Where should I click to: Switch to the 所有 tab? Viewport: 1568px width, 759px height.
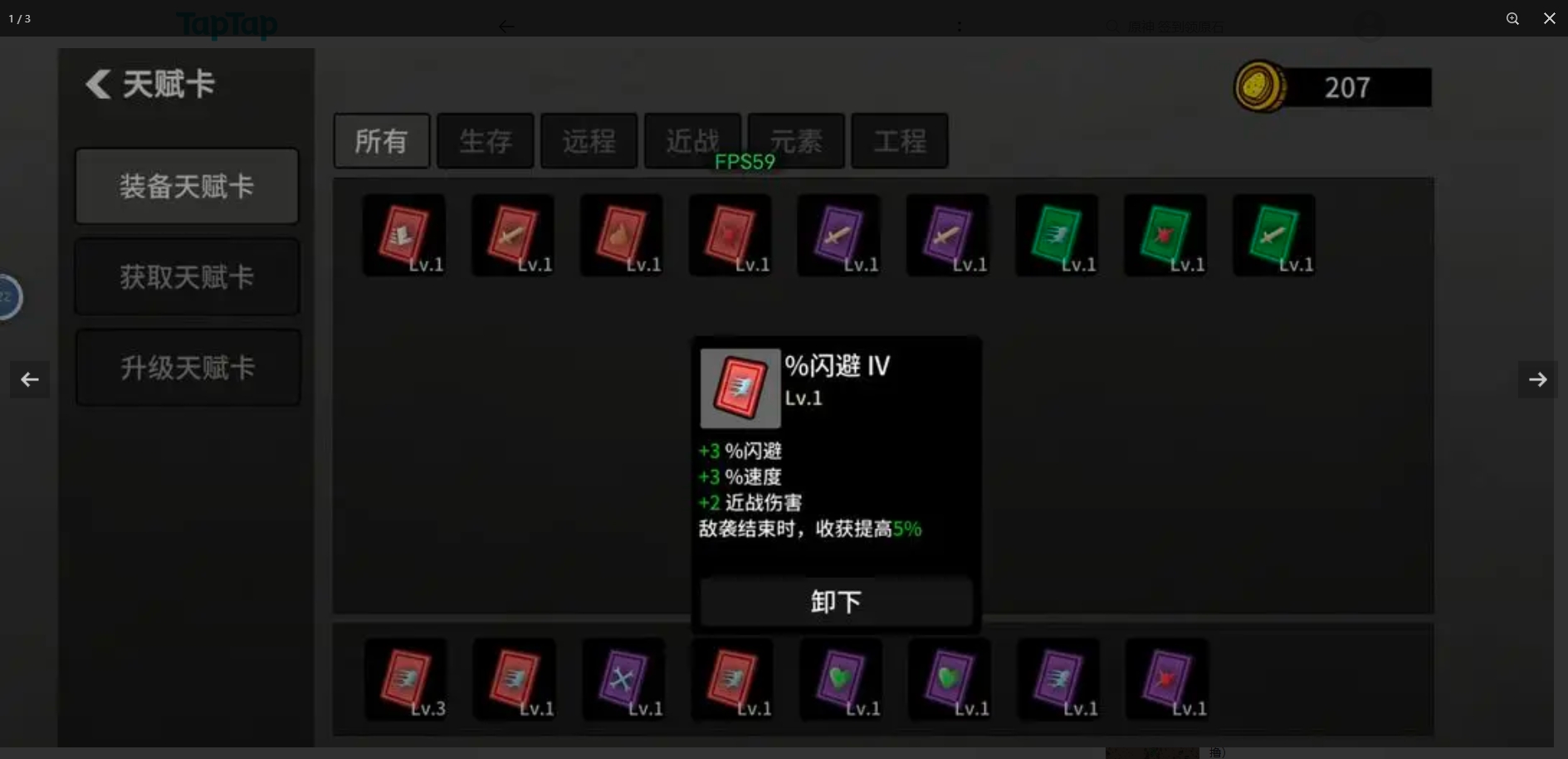click(x=382, y=141)
